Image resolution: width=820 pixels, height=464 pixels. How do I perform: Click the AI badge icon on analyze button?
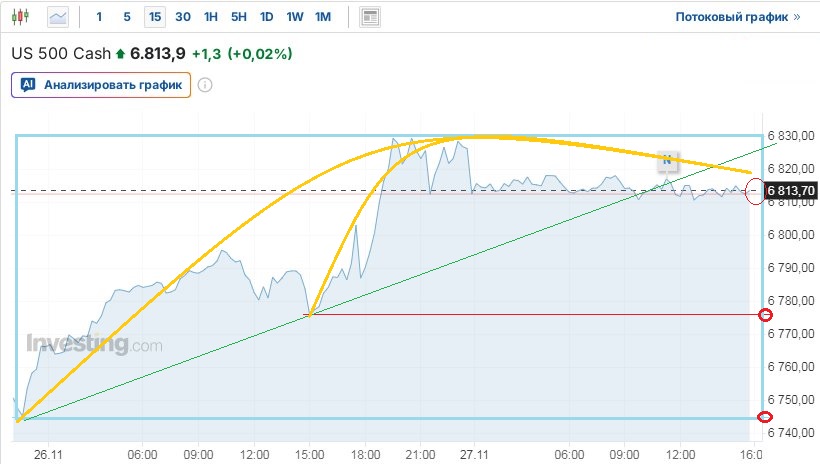(x=28, y=85)
